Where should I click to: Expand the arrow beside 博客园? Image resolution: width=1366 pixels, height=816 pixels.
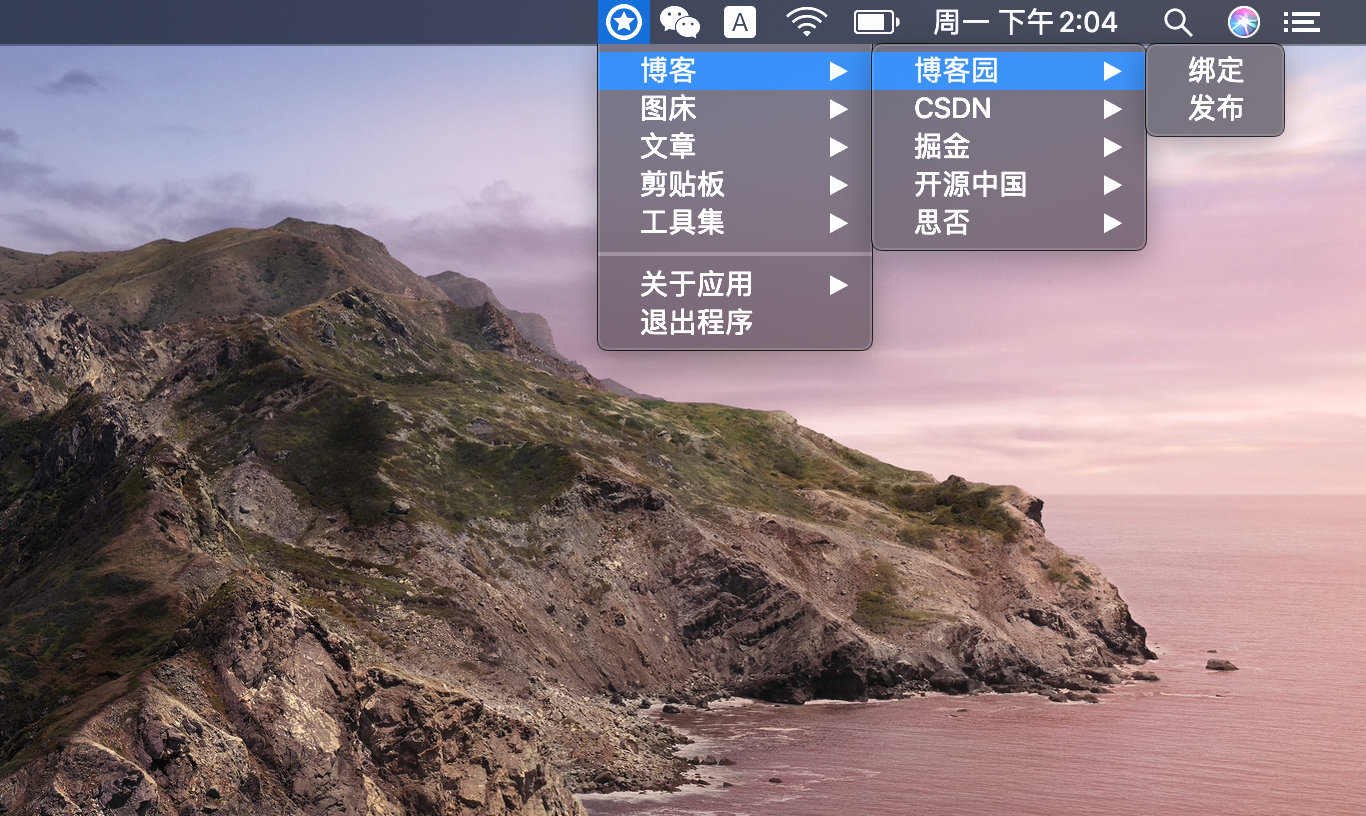[x=1112, y=71]
